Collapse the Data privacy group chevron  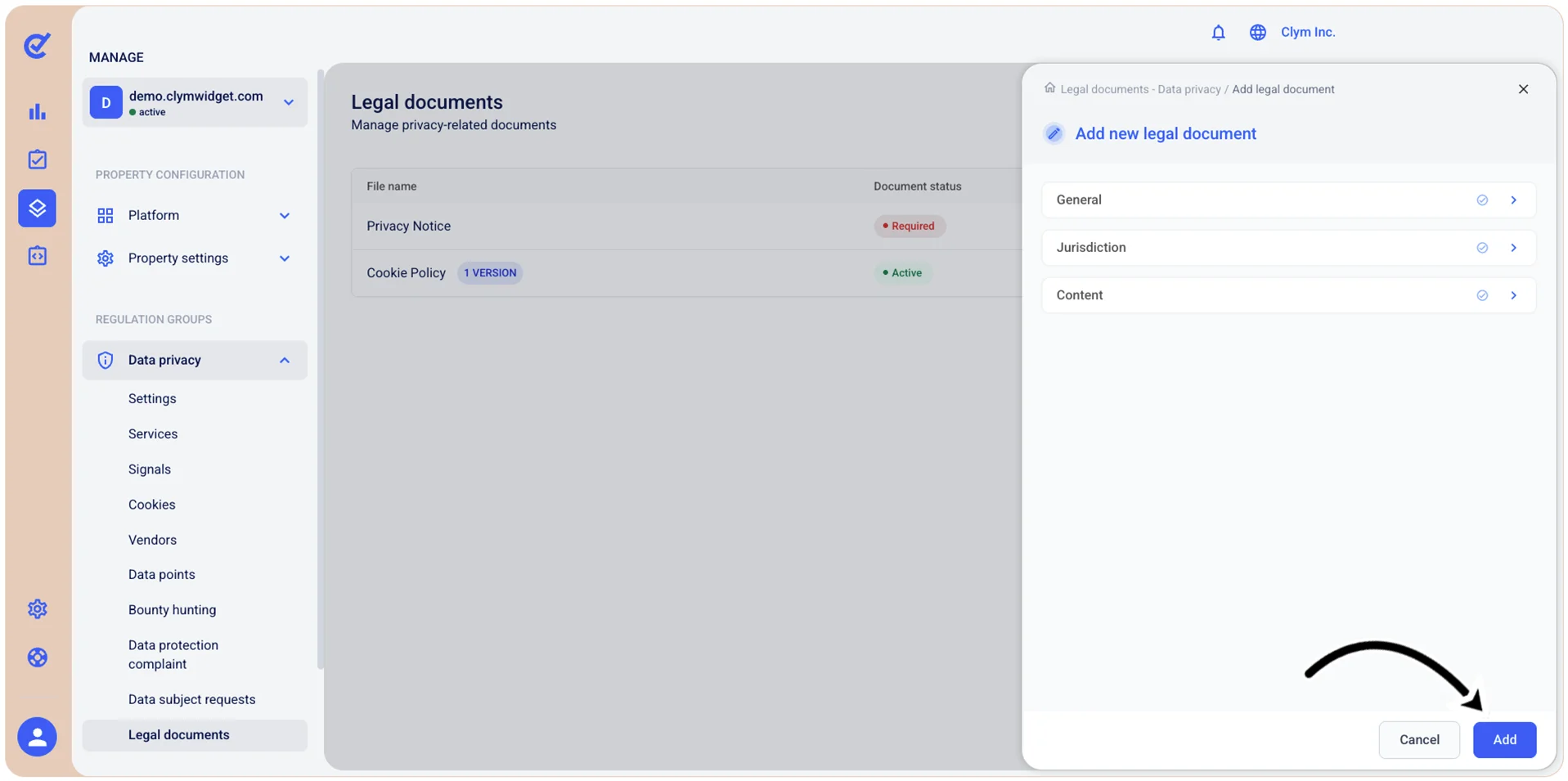[285, 360]
